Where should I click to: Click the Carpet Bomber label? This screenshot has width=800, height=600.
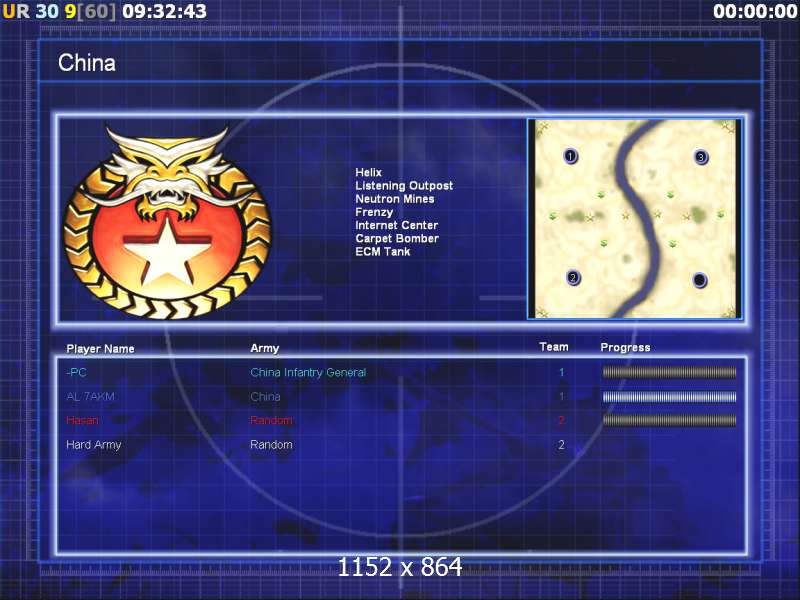pyautogui.click(x=397, y=239)
